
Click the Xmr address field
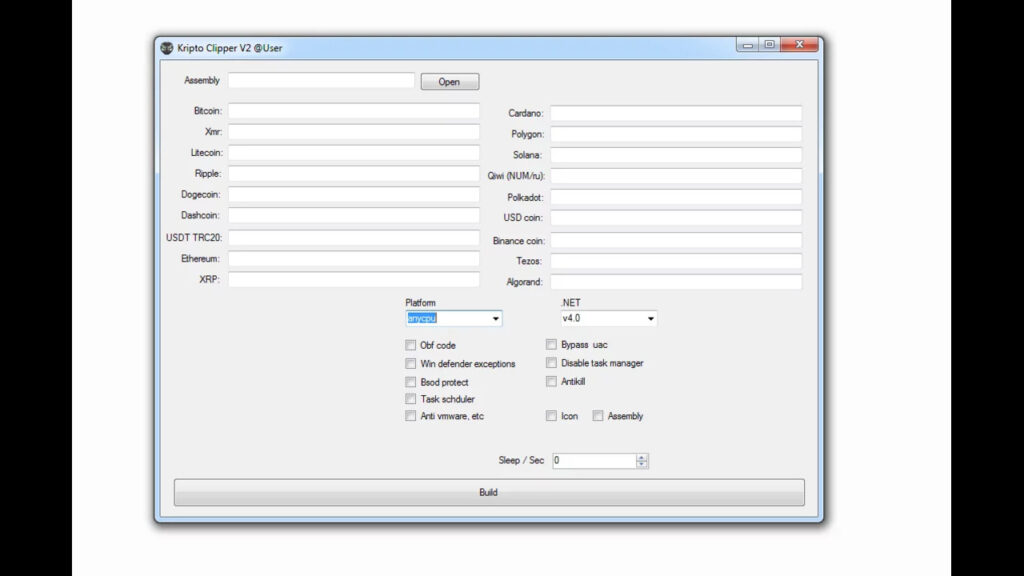[353, 132]
